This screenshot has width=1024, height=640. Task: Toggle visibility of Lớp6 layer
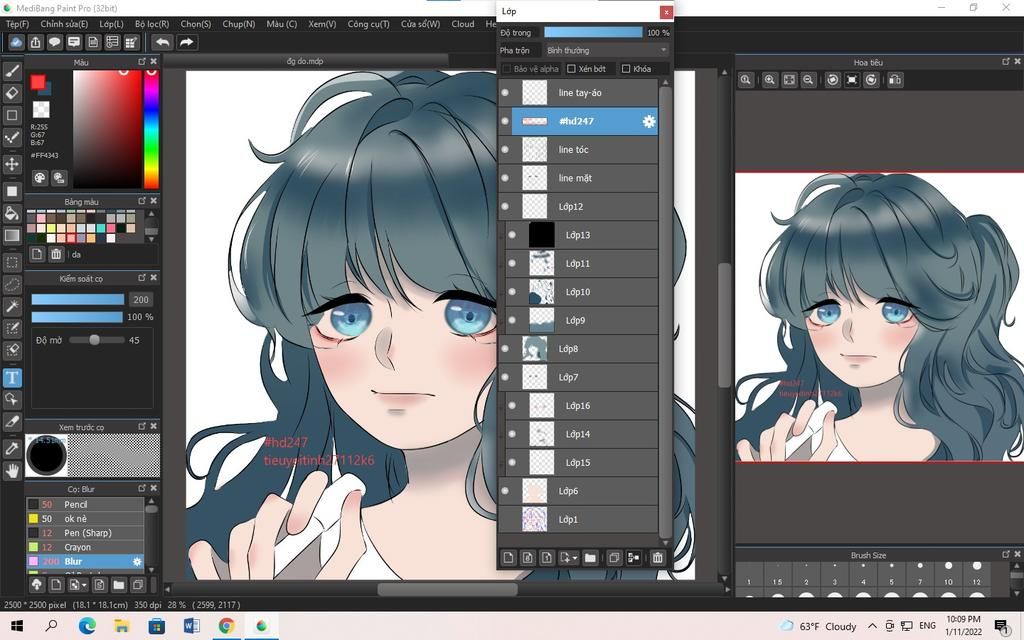(505, 491)
